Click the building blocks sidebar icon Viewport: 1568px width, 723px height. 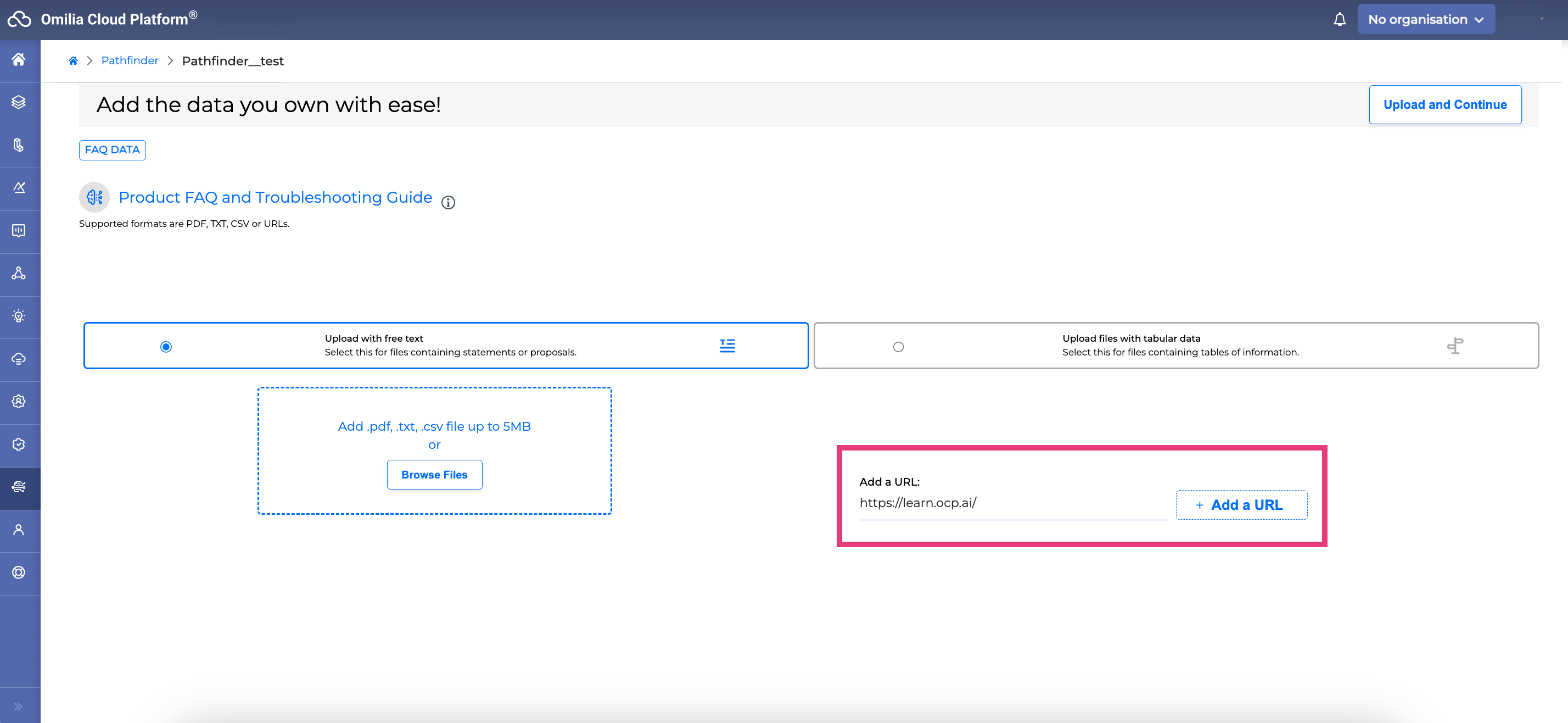pyautogui.click(x=19, y=145)
